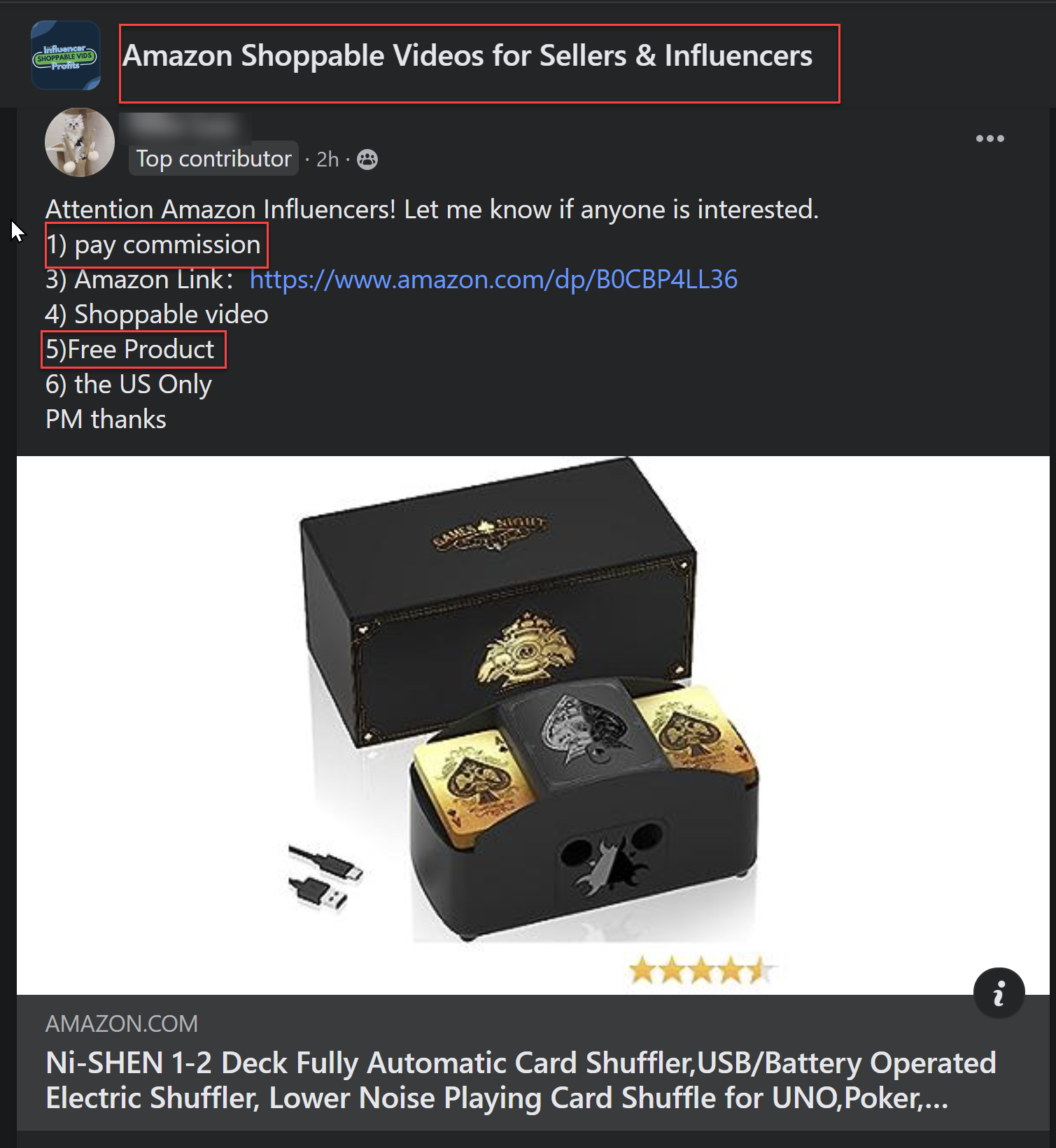Open the Ni-SHEN Card Shuffler preview title

tap(520, 1079)
